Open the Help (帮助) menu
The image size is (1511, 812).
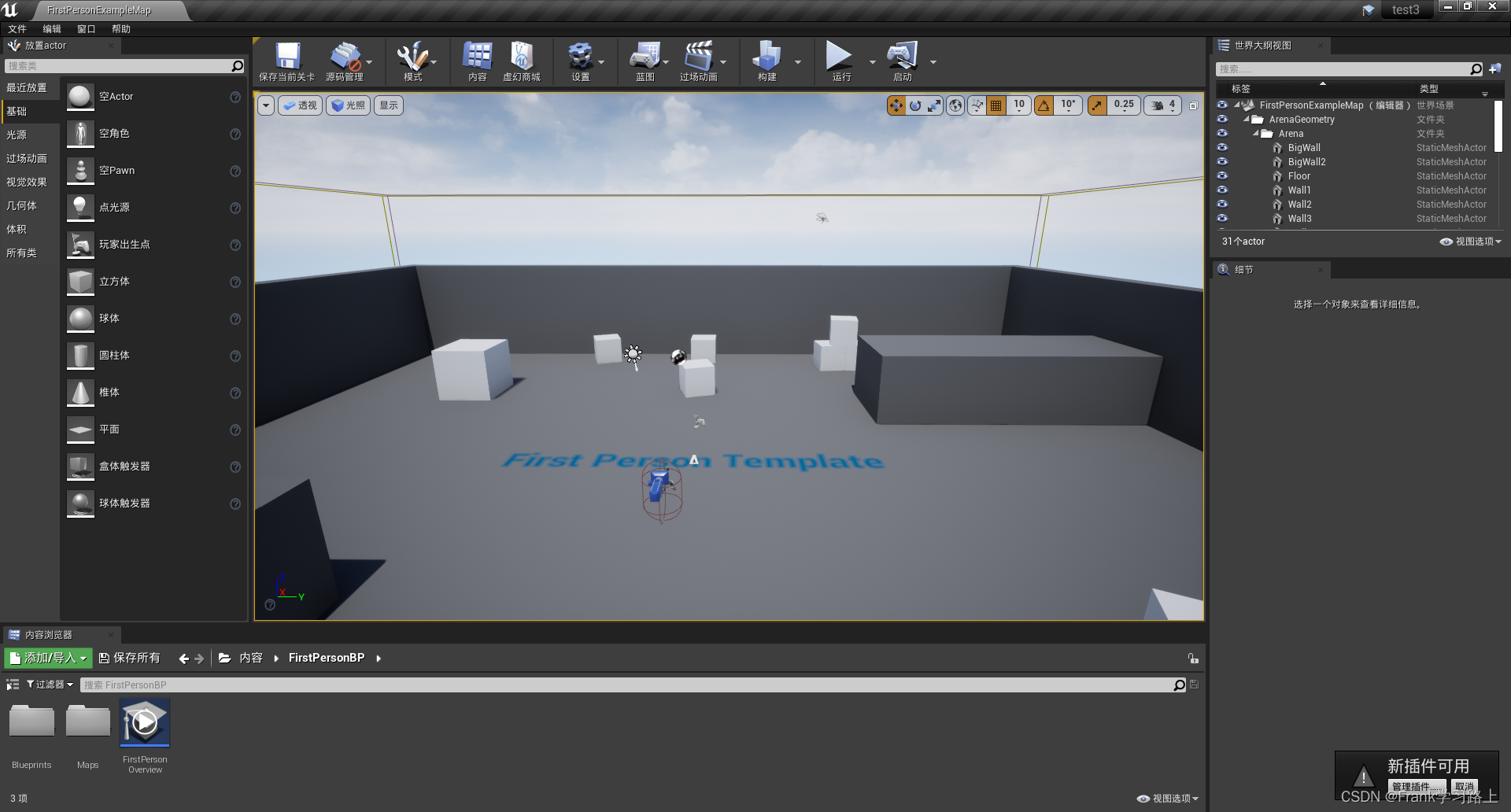tap(121, 29)
